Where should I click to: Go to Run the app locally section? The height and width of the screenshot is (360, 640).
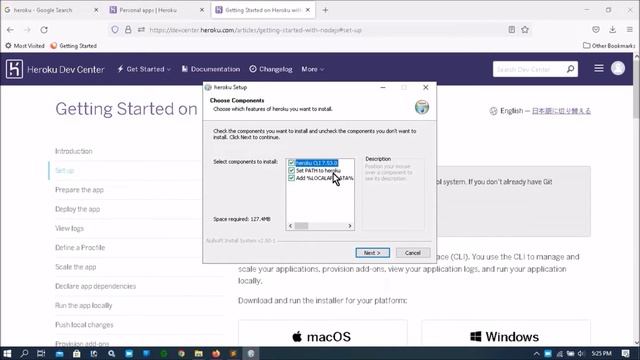(x=84, y=305)
